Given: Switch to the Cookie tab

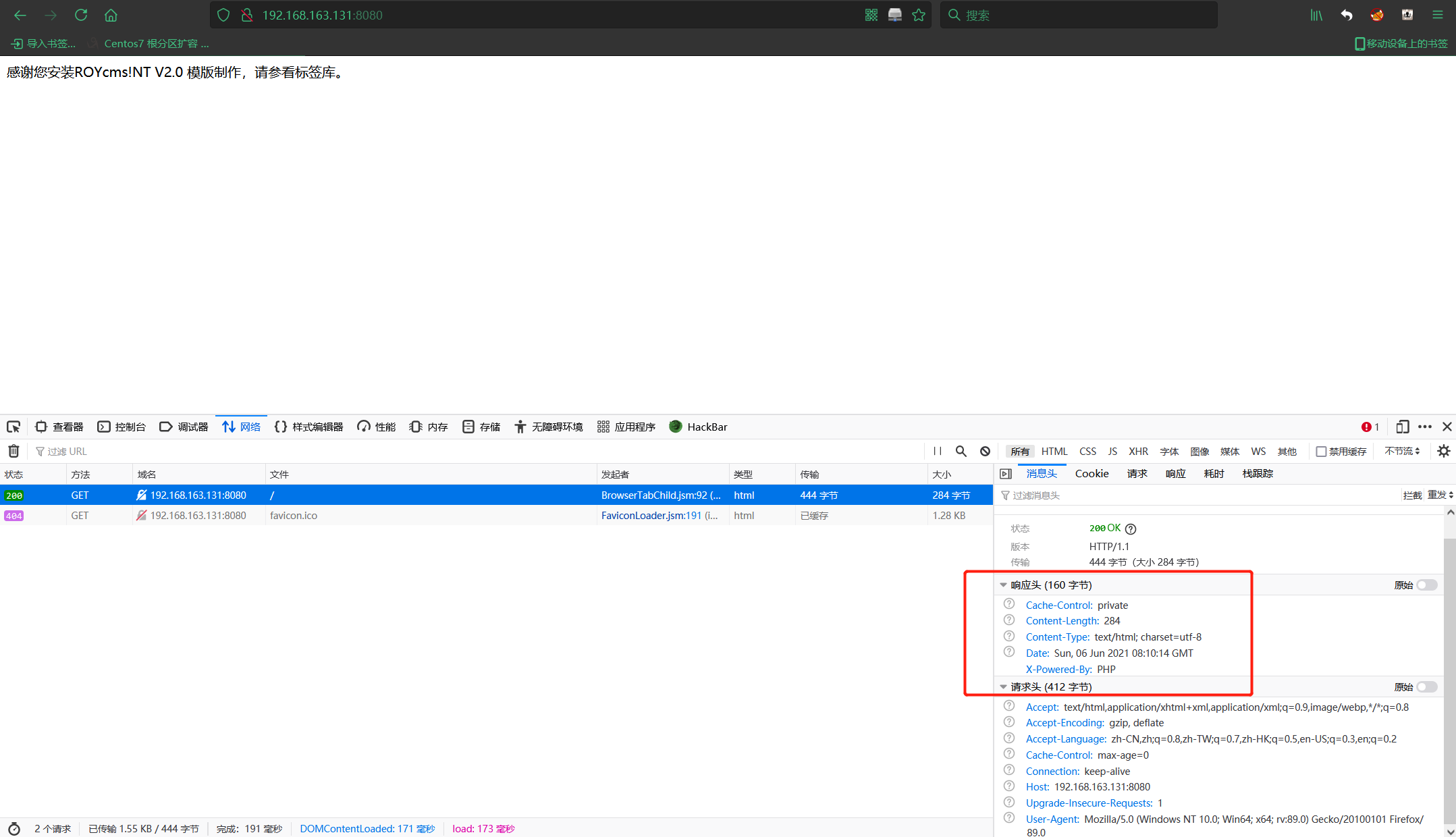Looking at the screenshot, I should (1091, 473).
